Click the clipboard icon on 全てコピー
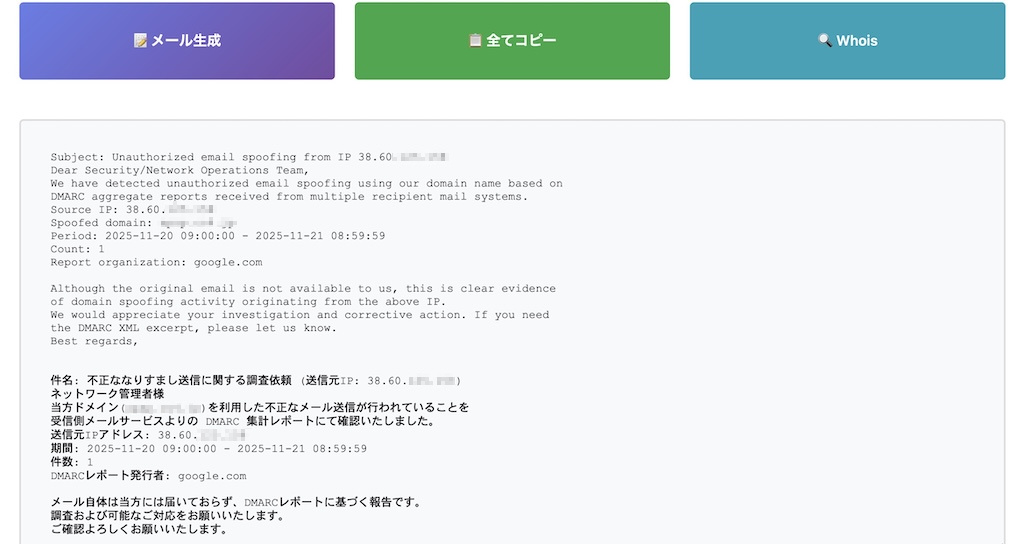Screen dimensions: 1024x544 click(x=475, y=41)
